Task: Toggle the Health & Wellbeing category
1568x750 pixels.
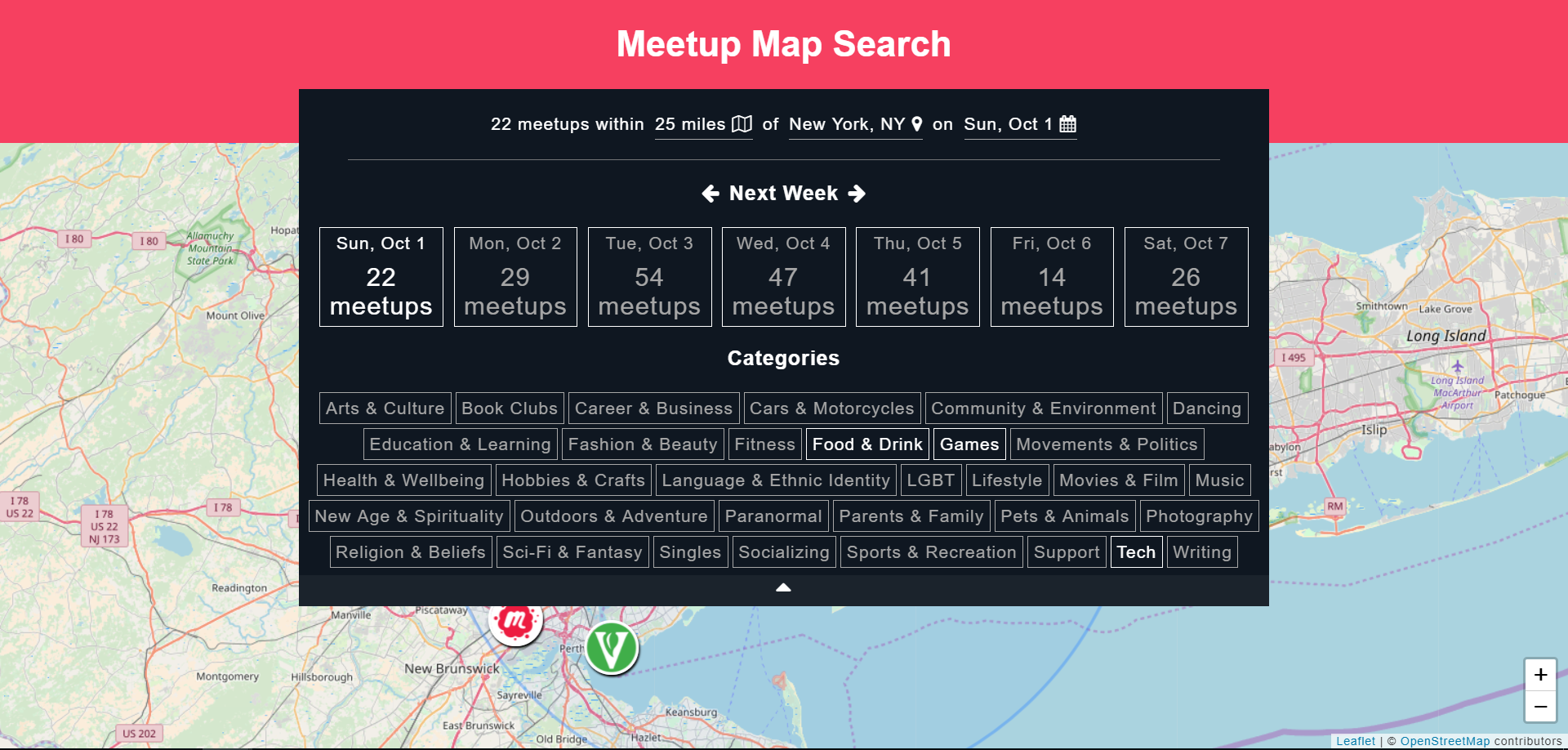Action: [404, 480]
